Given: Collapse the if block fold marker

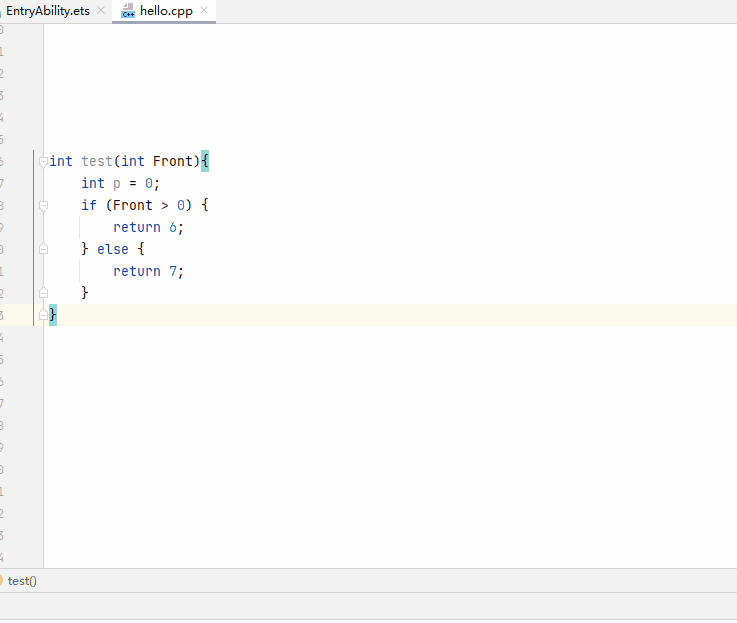Looking at the screenshot, I should pos(43,205).
